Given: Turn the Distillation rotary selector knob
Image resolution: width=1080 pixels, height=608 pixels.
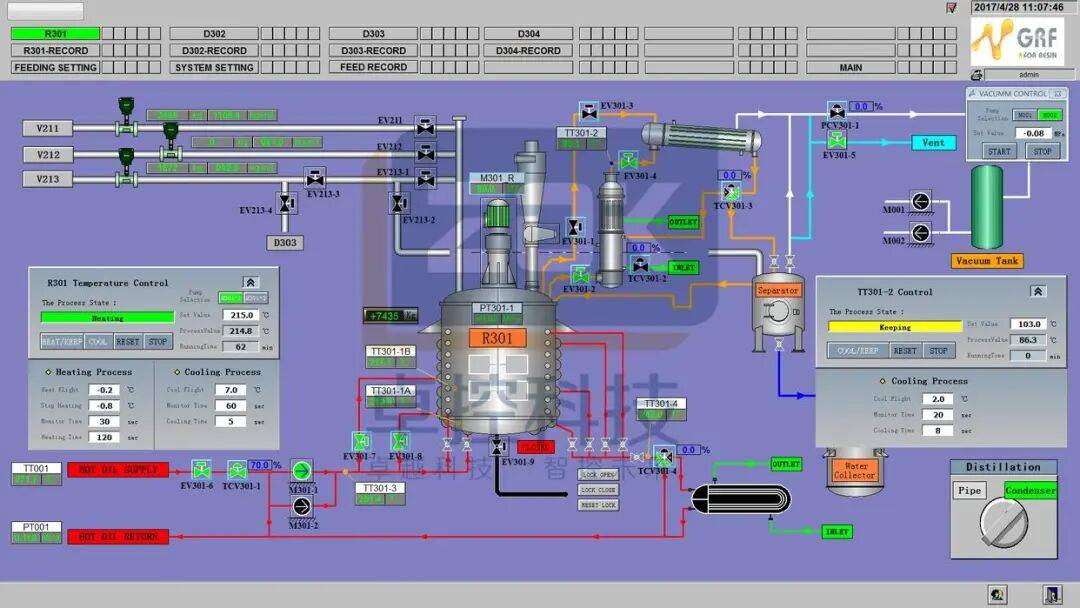Looking at the screenshot, I should coord(1003,521).
